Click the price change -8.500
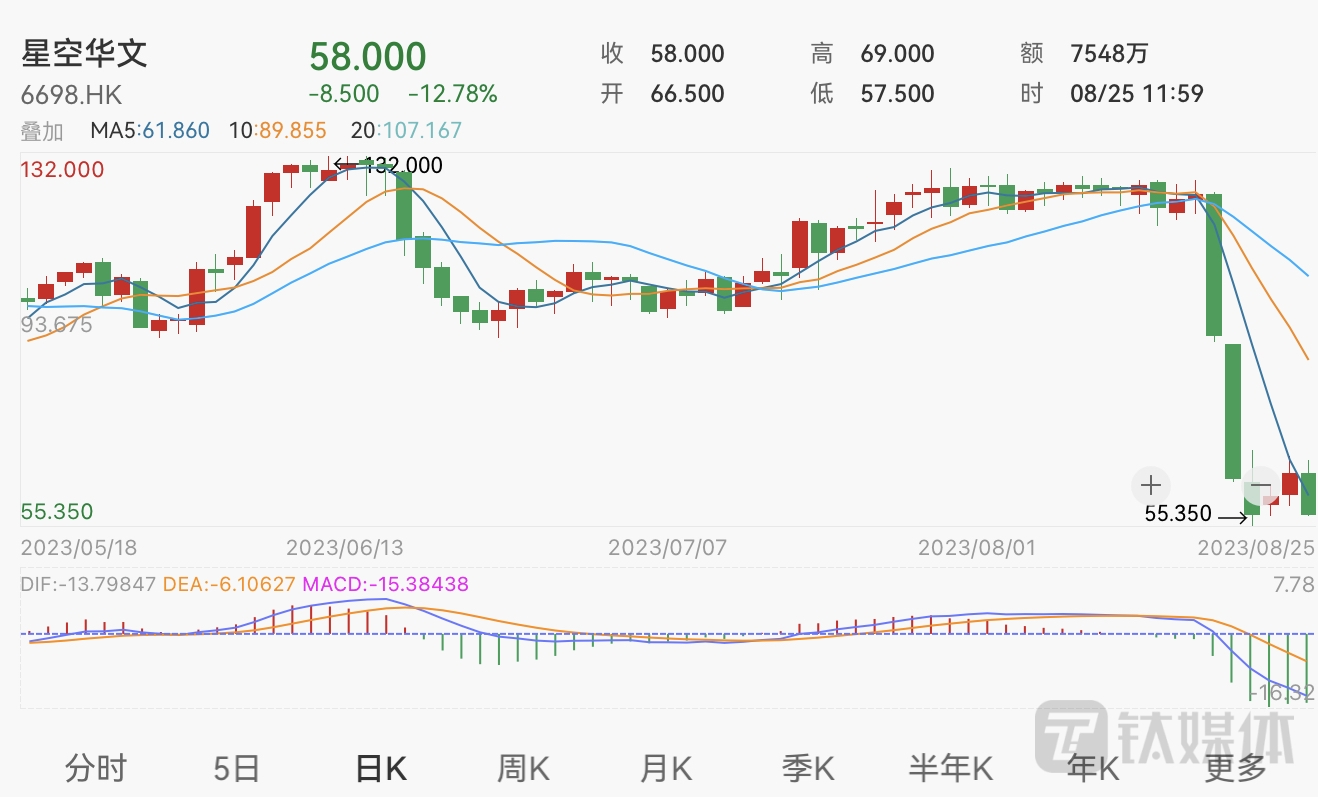The image size is (1318, 797). coord(344,94)
